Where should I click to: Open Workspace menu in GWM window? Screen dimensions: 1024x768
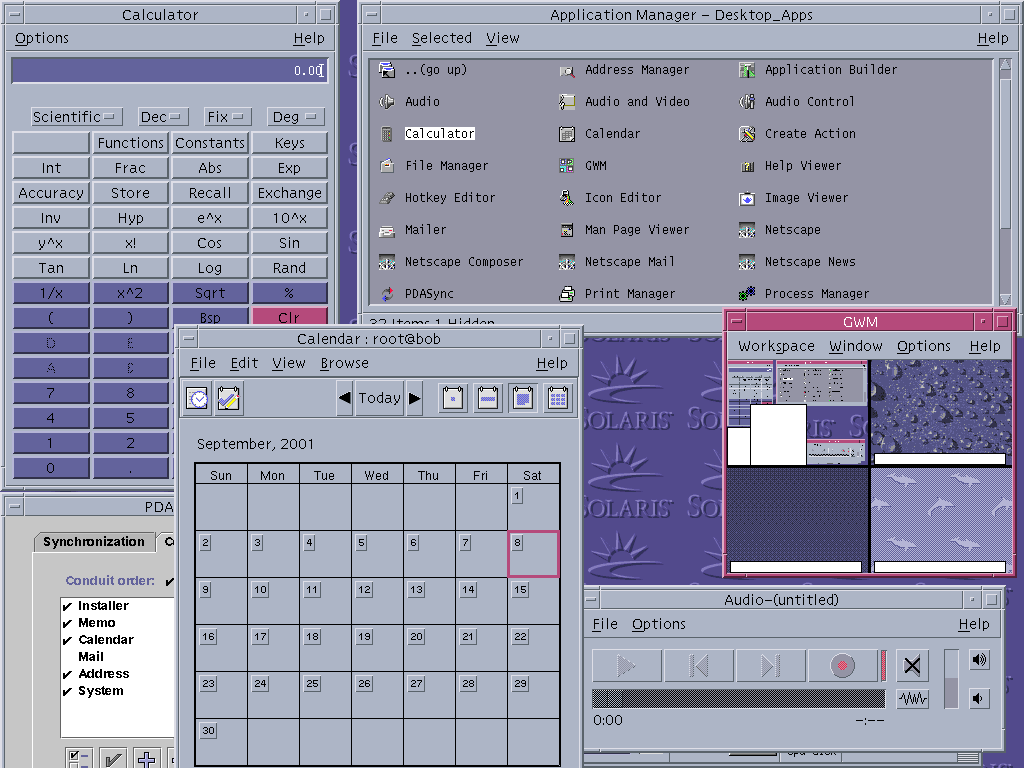coord(776,346)
